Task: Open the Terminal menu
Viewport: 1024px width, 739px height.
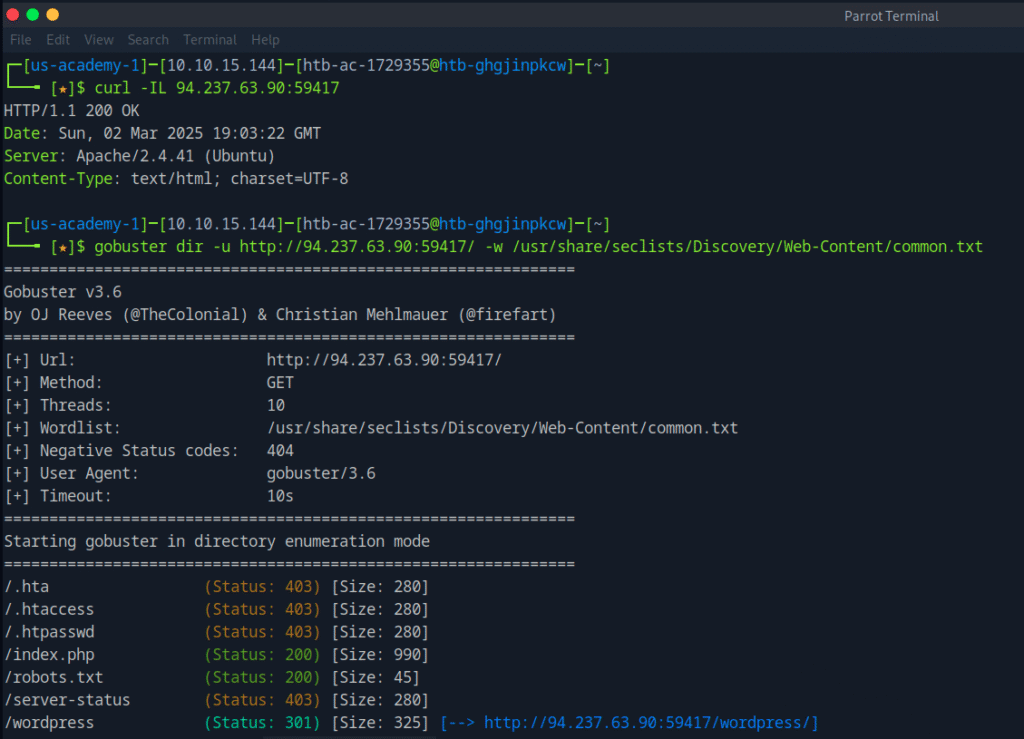Action: 210,40
